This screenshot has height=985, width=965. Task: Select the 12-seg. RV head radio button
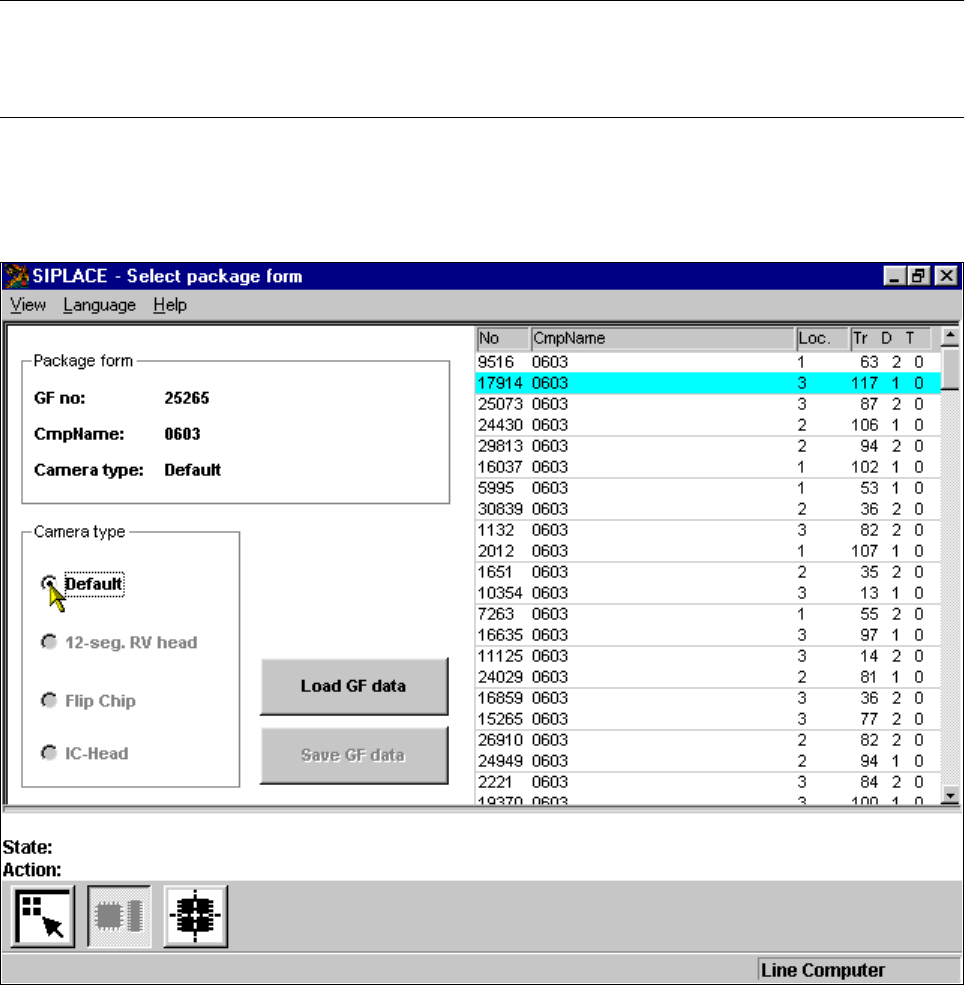coord(49,642)
